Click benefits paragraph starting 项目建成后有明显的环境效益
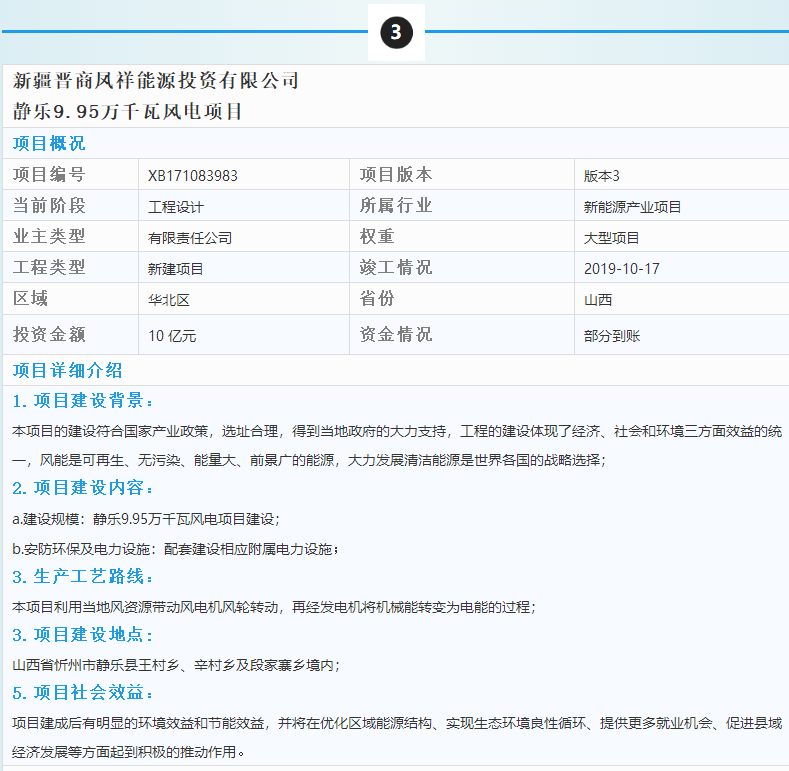The width and height of the screenshot is (789, 771). (397, 737)
